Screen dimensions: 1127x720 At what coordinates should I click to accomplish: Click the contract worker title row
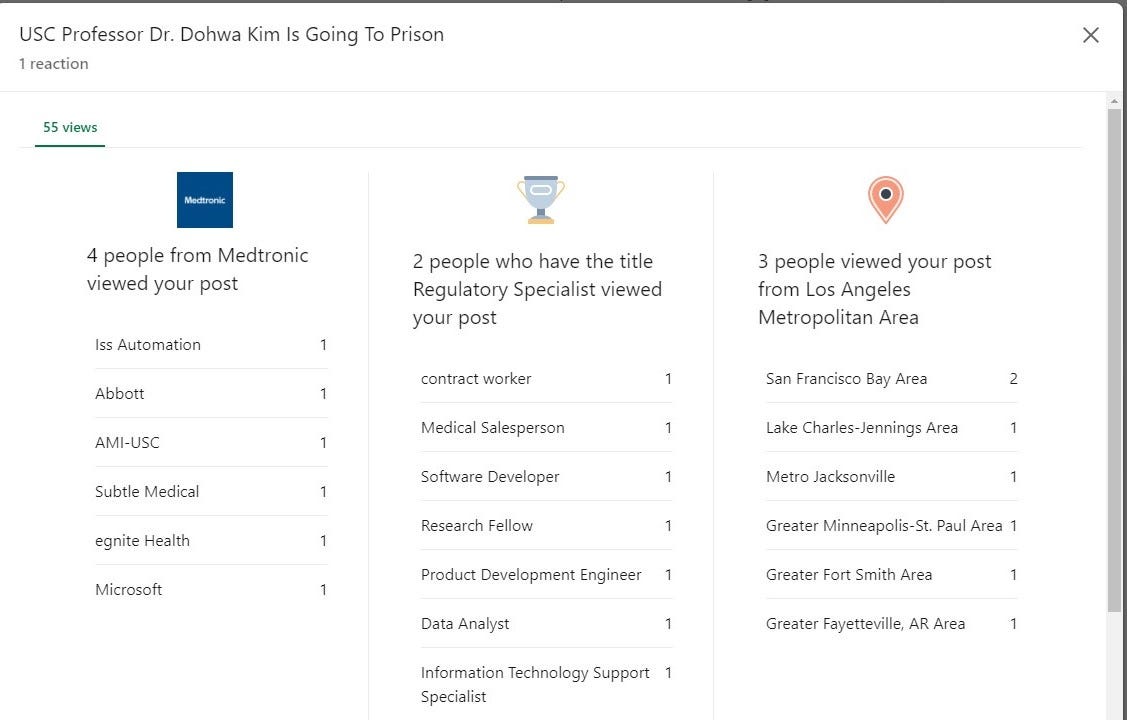pyautogui.click(x=546, y=379)
